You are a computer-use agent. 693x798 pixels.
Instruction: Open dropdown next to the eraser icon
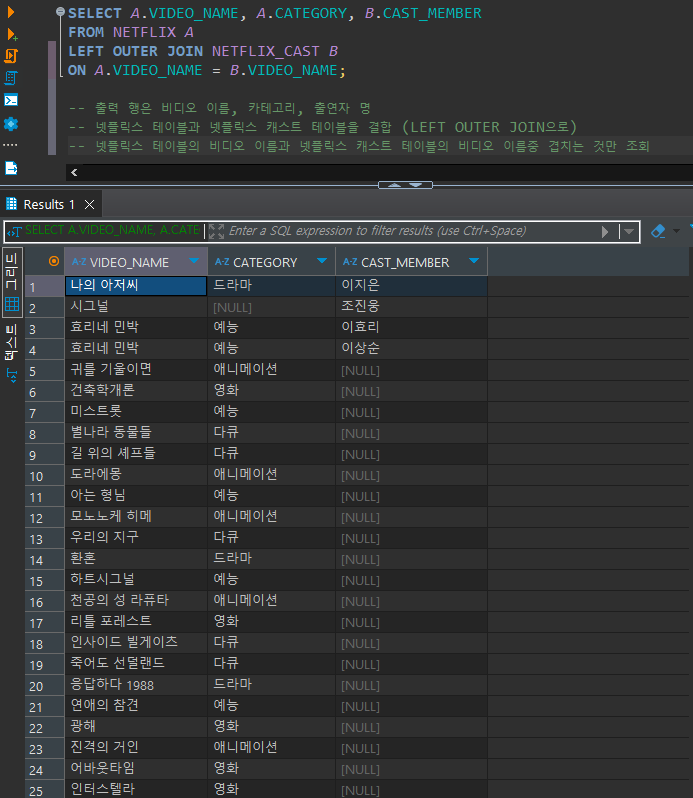[x=676, y=231]
